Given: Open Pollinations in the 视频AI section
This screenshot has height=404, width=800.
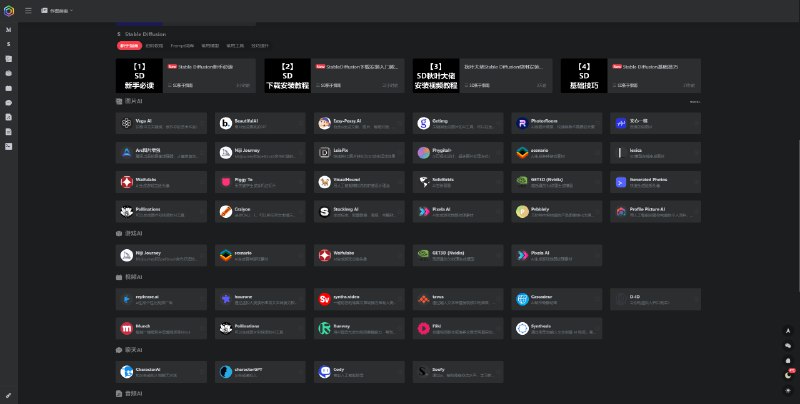Looking at the screenshot, I should pyautogui.click(x=260, y=329).
